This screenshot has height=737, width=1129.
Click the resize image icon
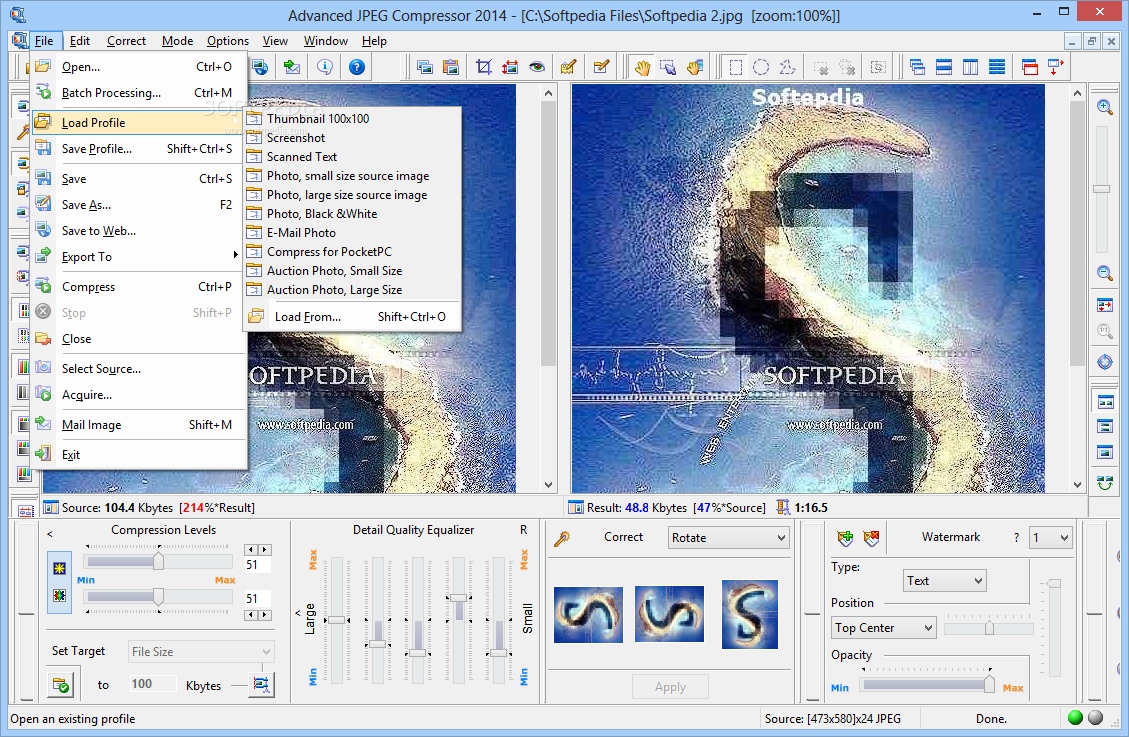[510, 68]
